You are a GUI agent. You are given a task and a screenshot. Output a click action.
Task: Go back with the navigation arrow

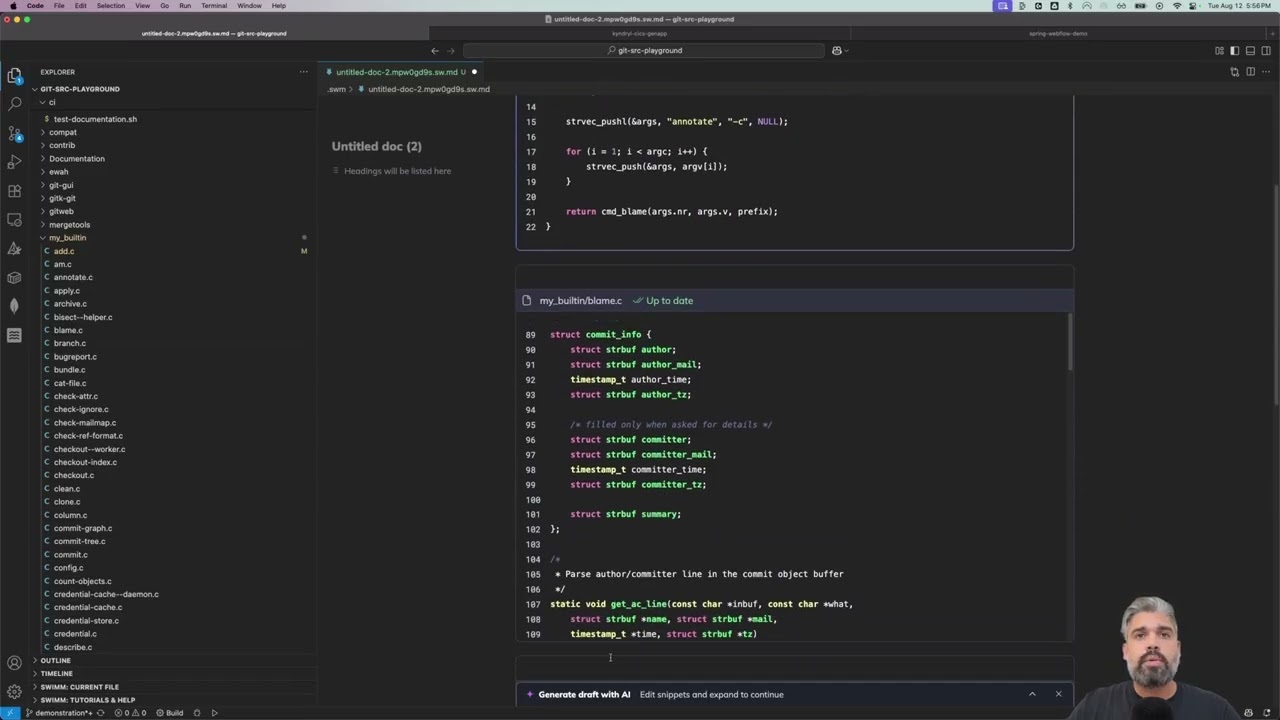click(x=435, y=50)
